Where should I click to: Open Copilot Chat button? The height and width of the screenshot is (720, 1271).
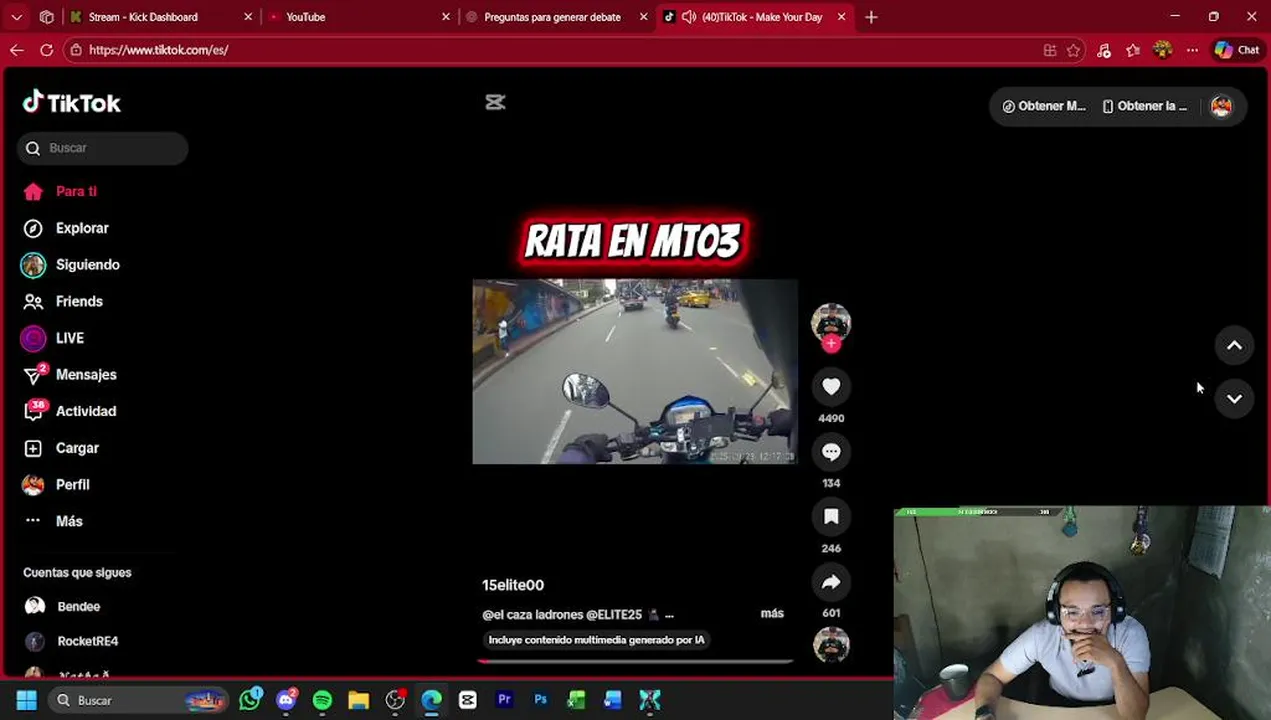pyautogui.click(x=1237, y=50)
